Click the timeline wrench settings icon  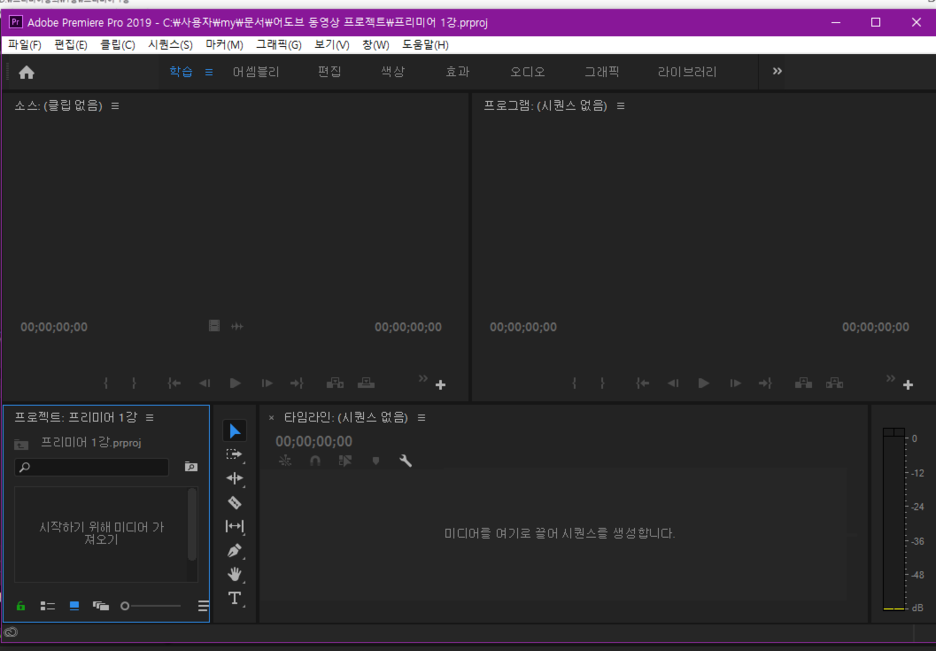pyautogui.click(x=405, y=461)
